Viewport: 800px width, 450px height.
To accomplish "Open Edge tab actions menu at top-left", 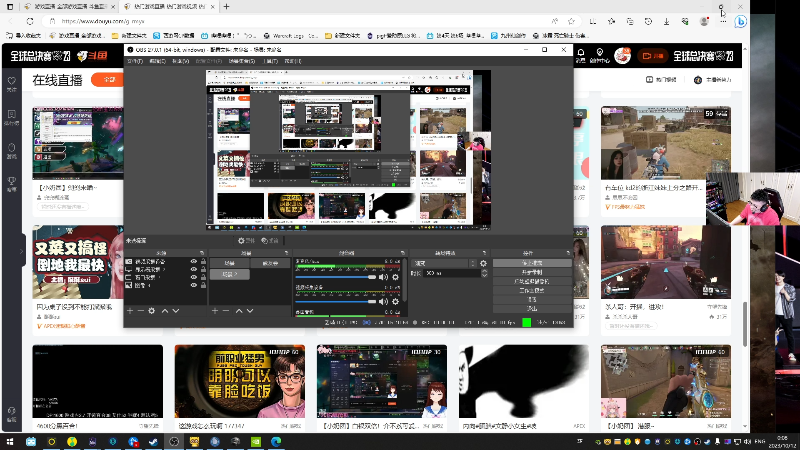I will (x=10, y=7).
